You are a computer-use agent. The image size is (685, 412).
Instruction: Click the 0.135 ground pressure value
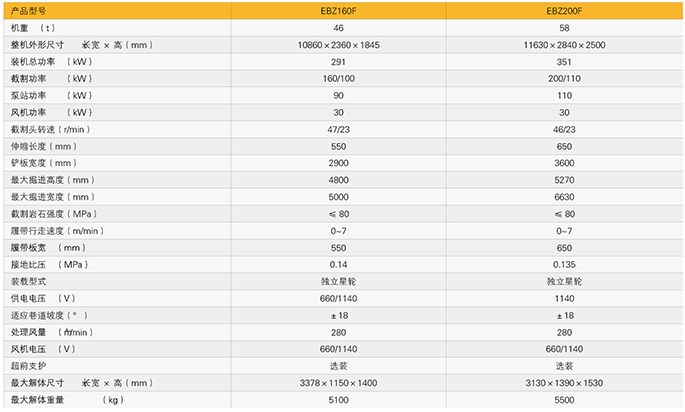click(564, 264)
